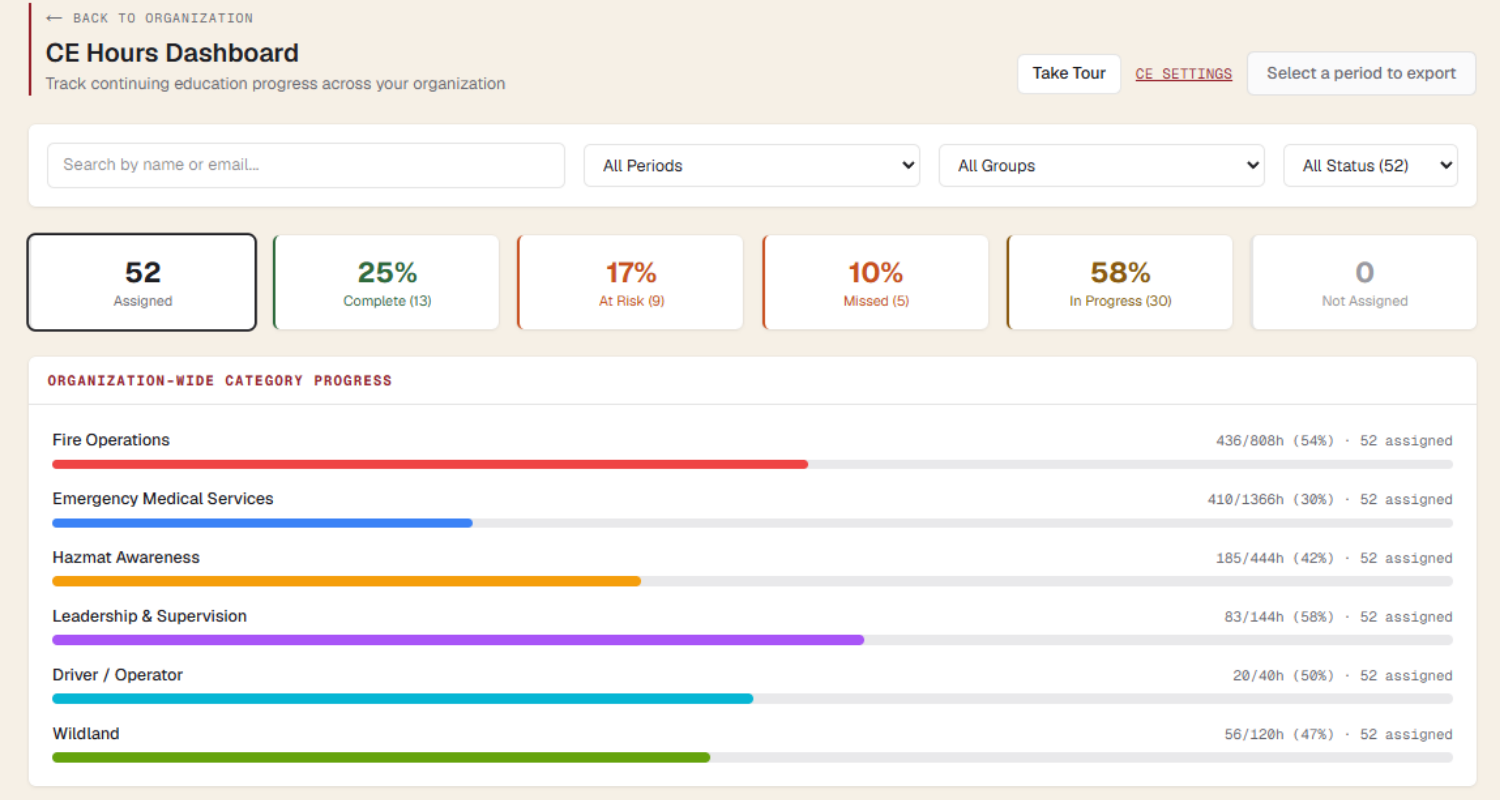Click Select a period to export button
Viewport: 1500px width, 800px height.
[x=1361, y=73]
